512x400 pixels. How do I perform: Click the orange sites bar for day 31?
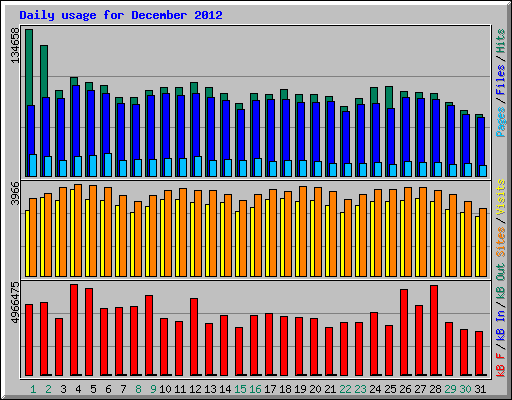pos(483,242)
